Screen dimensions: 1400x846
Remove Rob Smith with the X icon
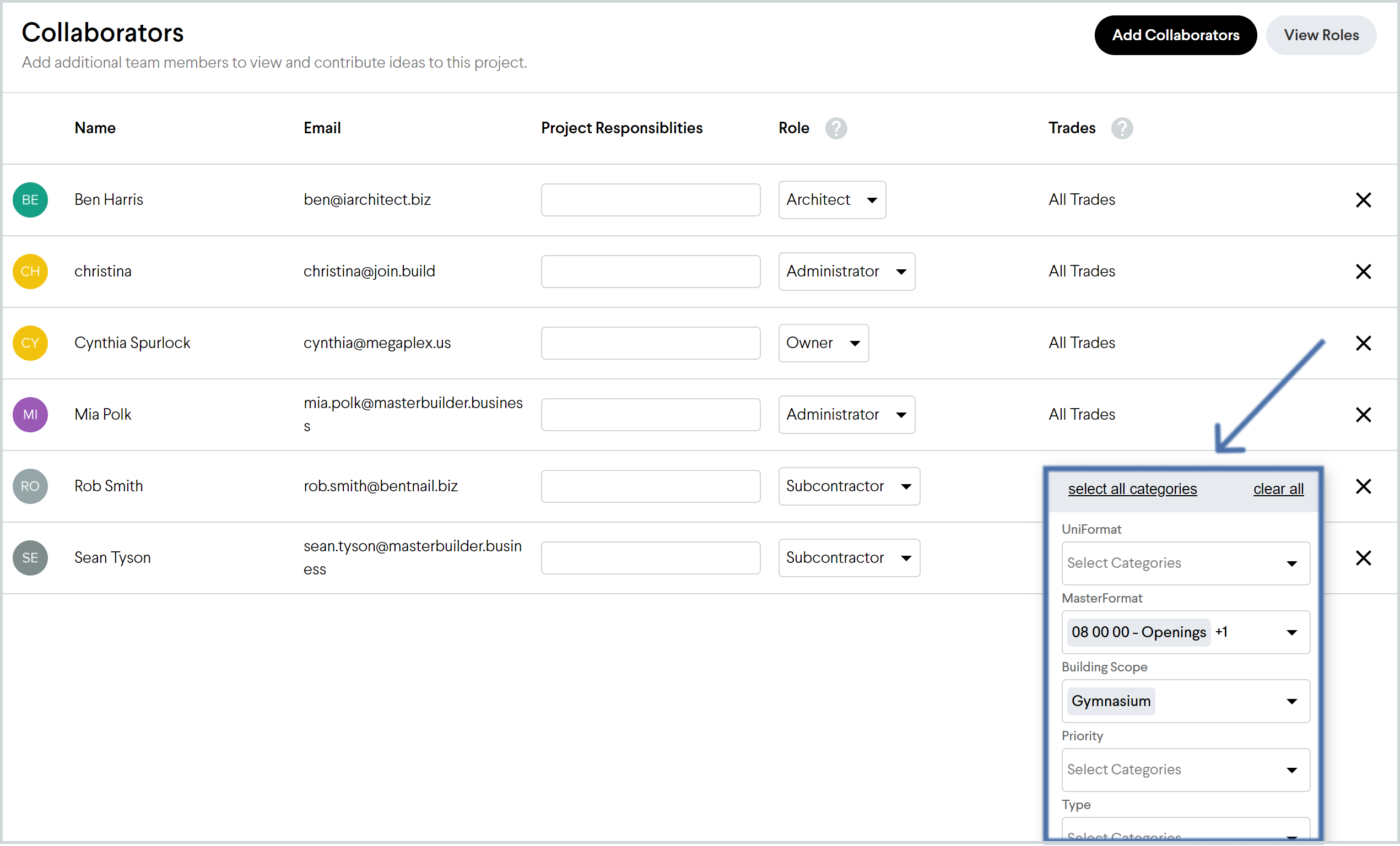(1363, 486)
